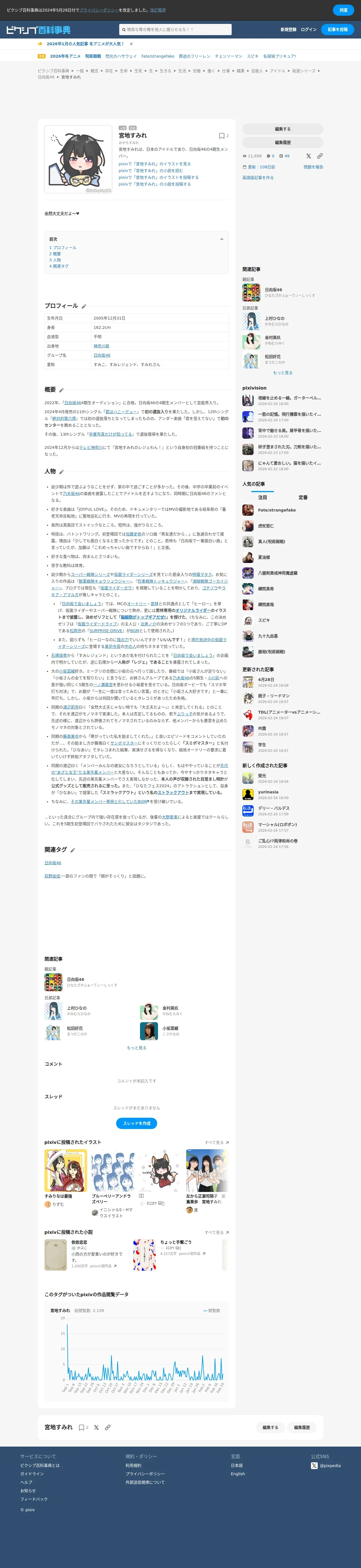
Task: Click 記事を投稿 button in header
Action: coord(338,30)
